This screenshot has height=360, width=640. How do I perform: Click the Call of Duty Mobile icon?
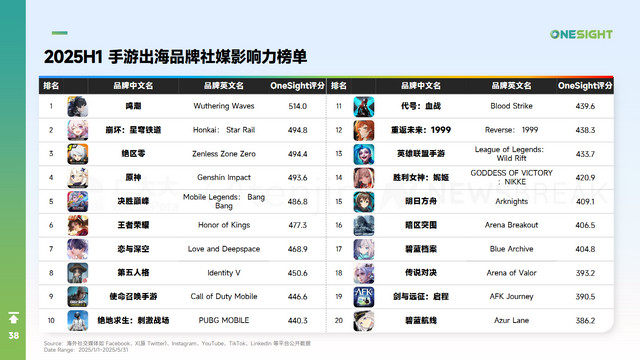(x=78, y=297)
